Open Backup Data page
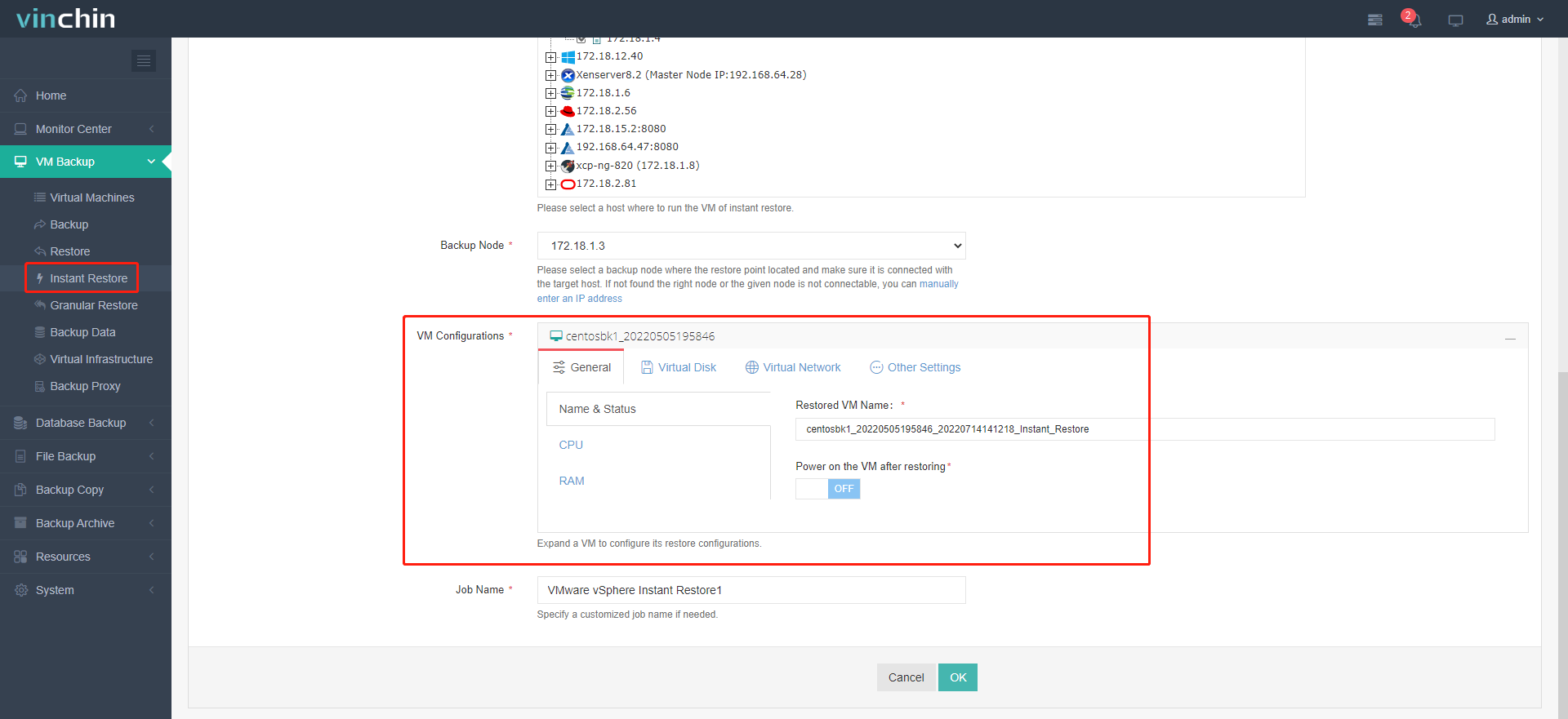This screenshot has height=719, width=1568. pyautogui.click(x=82, y=332)
